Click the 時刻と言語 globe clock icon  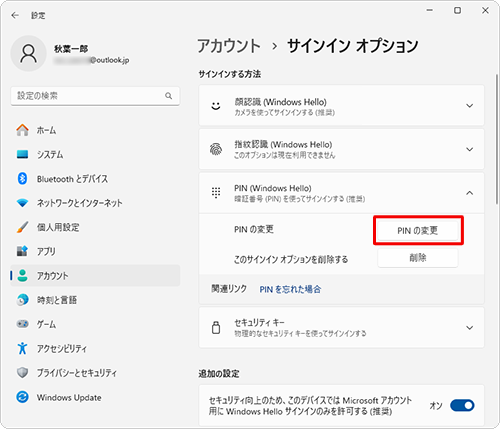tap(22, 300)
